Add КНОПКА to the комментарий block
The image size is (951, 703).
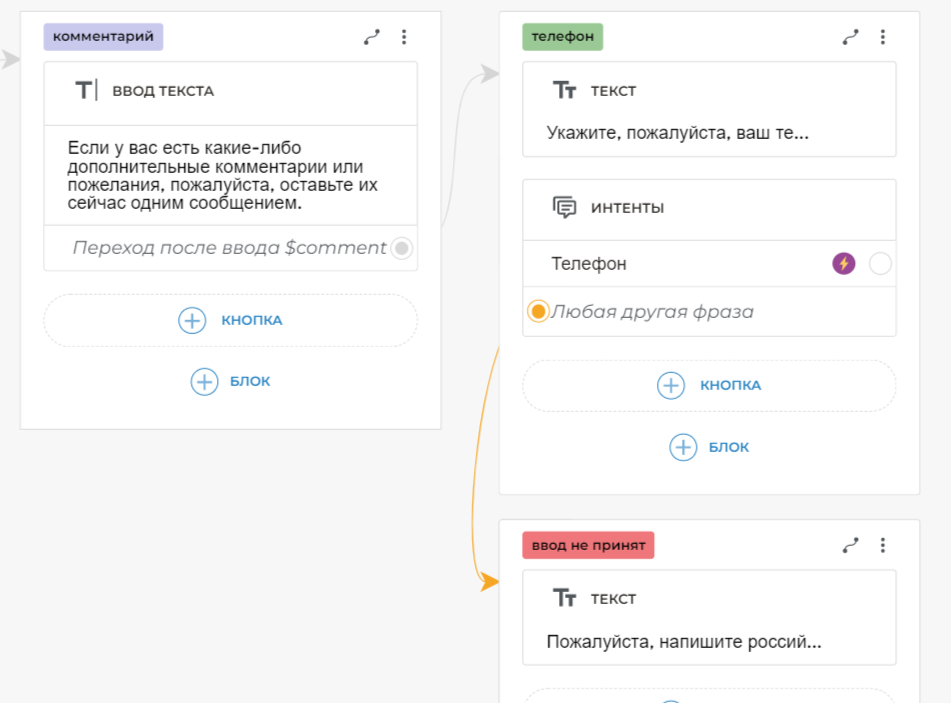coord(230,320)
